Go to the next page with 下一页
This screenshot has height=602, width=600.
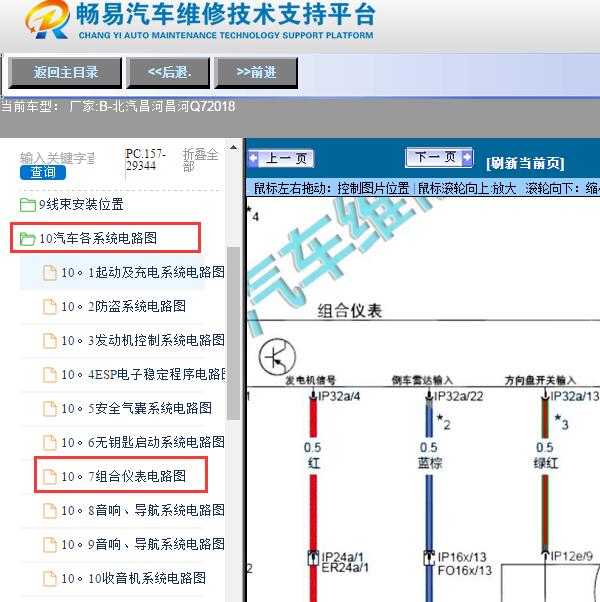[439, 157]
